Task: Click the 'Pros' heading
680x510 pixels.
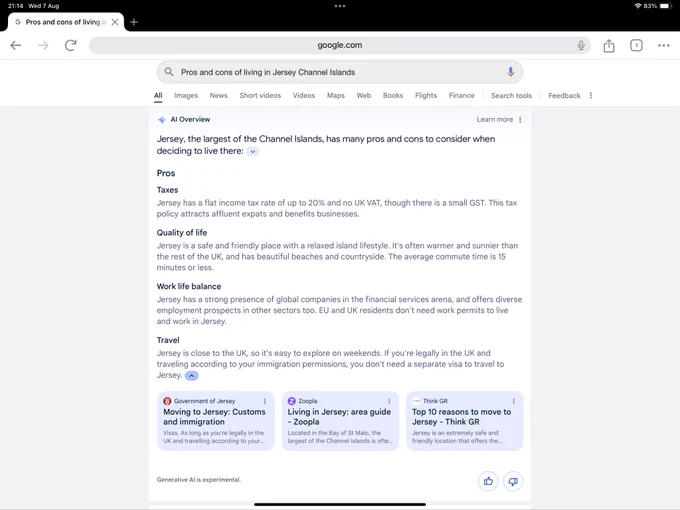Action: coord(166,173)
